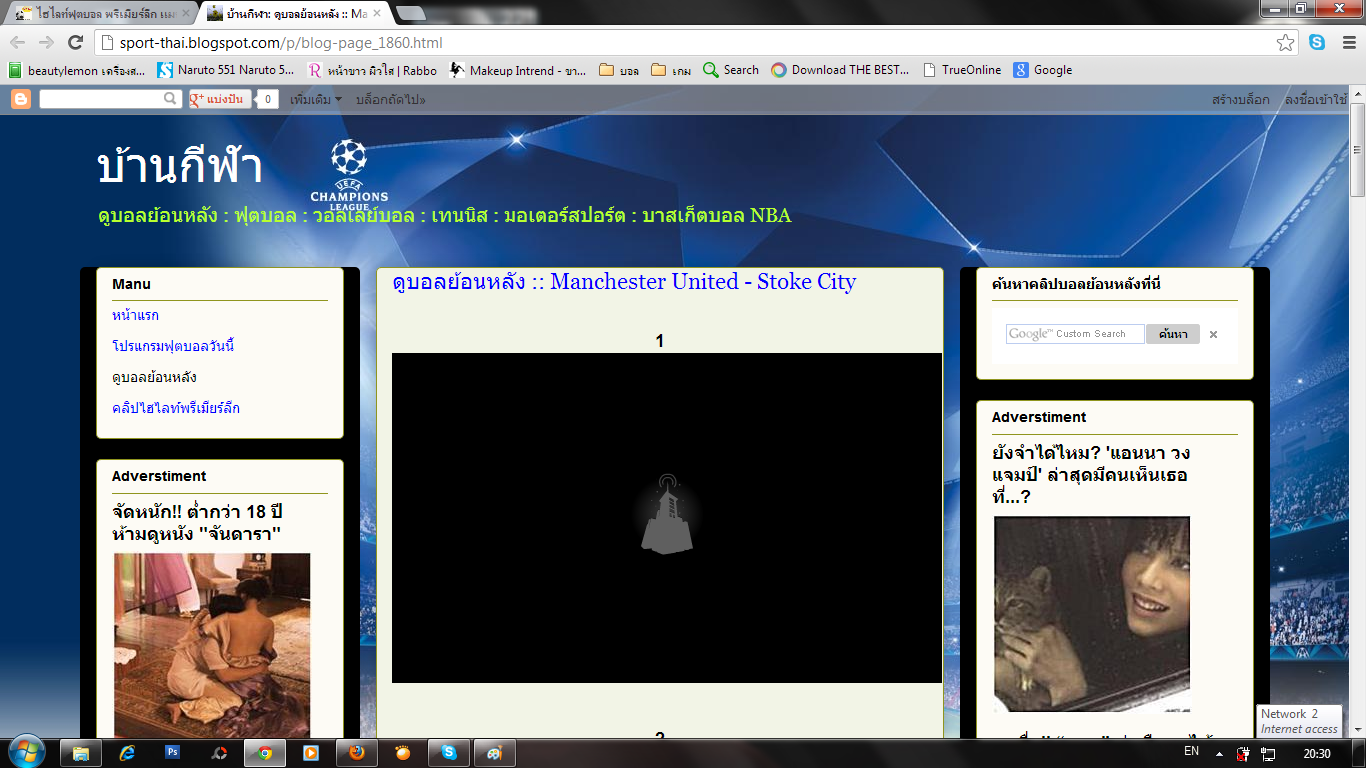
Task: Reload the current page
Action: click(x=75, y=42)
